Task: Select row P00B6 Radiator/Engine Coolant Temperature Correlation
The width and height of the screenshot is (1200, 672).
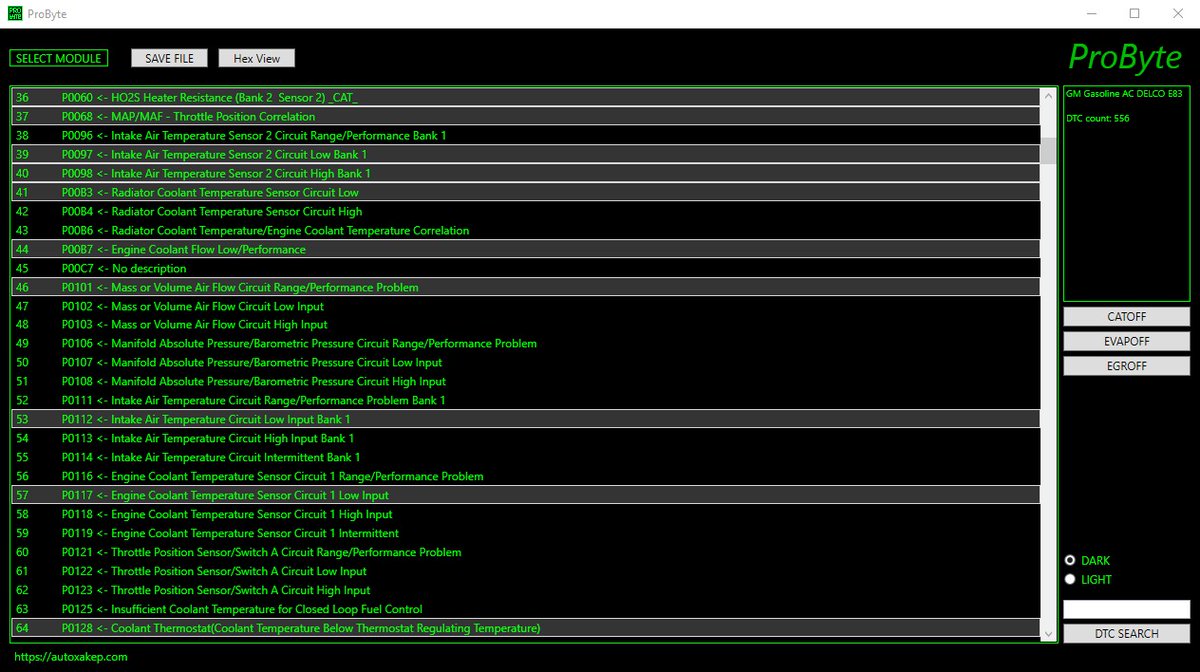Action: [526, 230]
